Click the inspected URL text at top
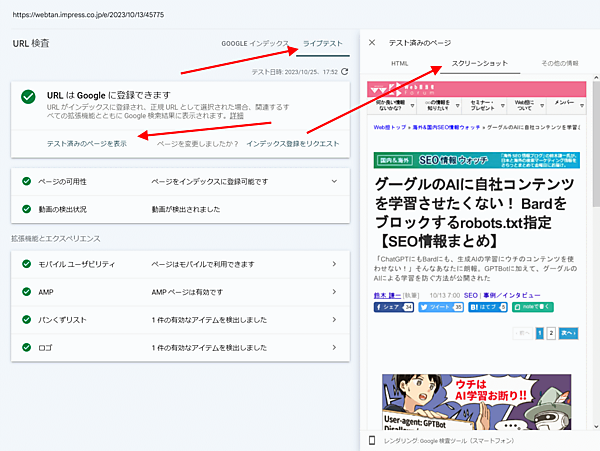 point(88,15)
